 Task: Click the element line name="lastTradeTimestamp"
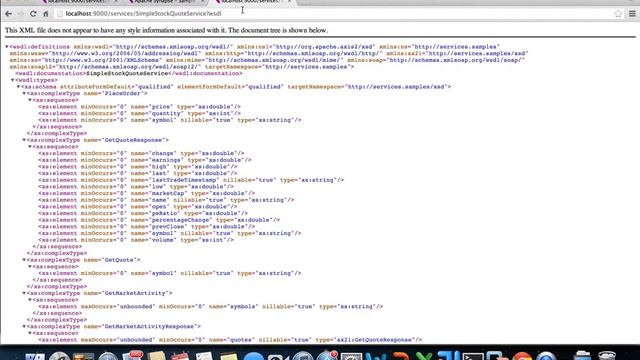tap(191, 180)
